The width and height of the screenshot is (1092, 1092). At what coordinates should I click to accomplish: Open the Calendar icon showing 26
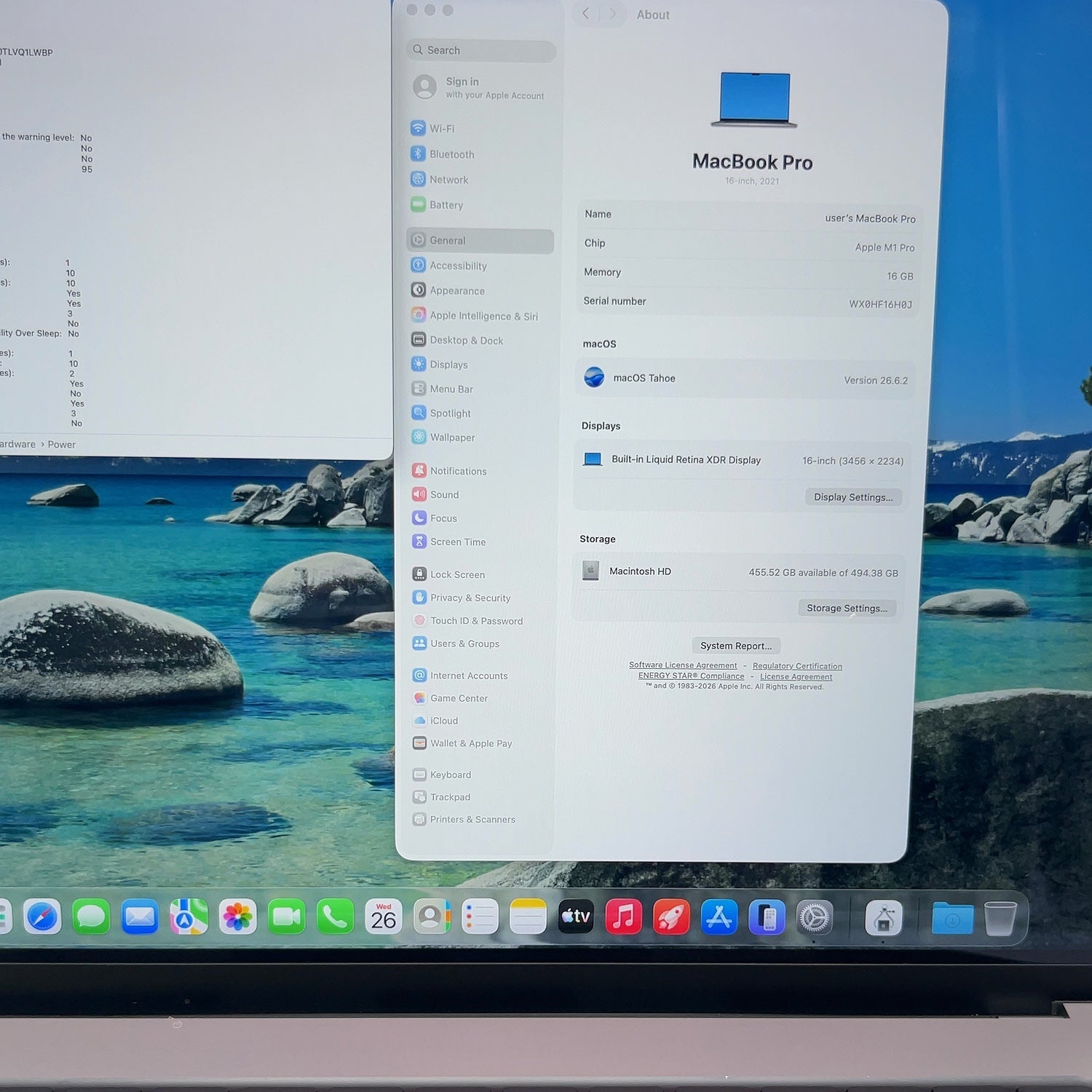(x=384, y=917)
